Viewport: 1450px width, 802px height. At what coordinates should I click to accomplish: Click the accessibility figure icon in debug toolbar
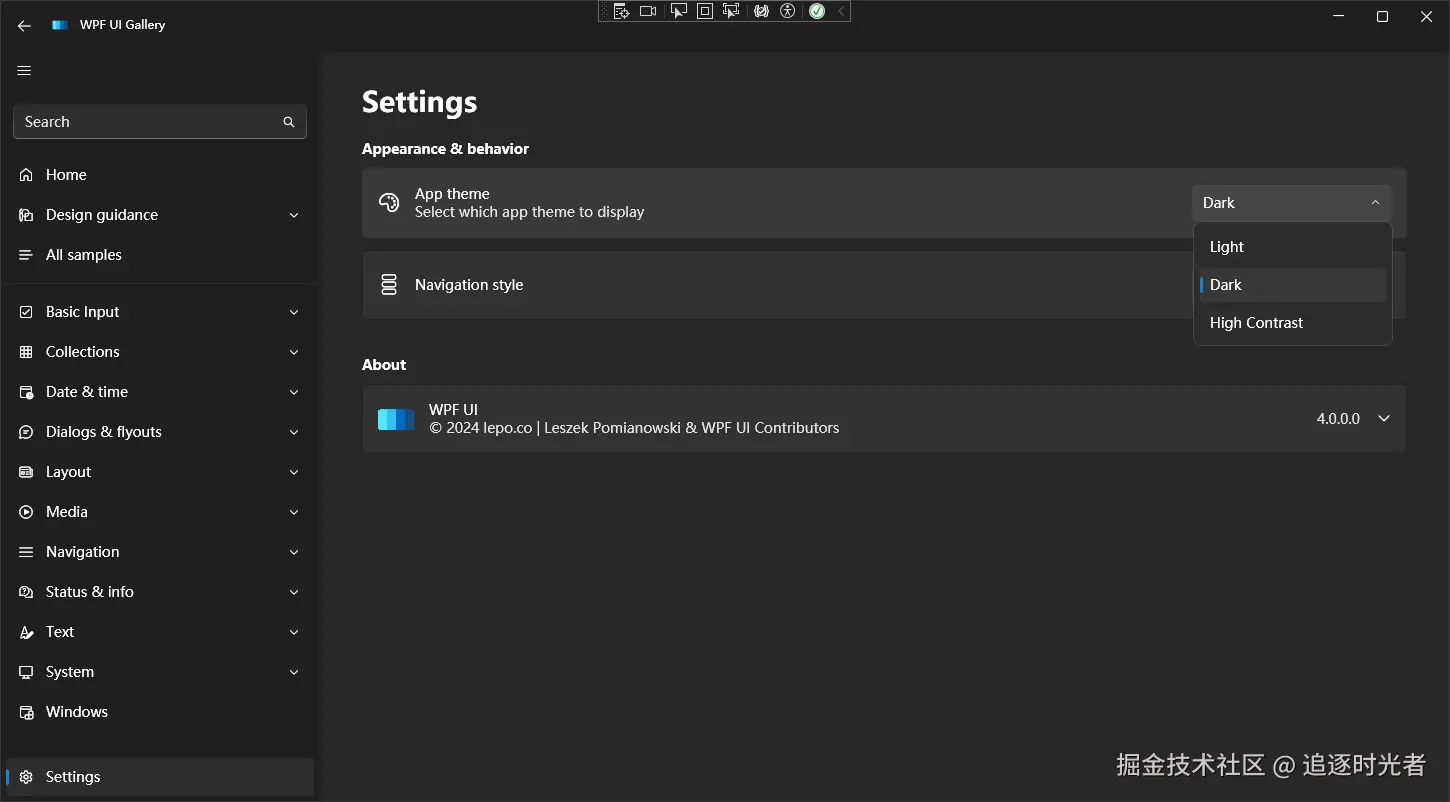click(x=788, y=11)
